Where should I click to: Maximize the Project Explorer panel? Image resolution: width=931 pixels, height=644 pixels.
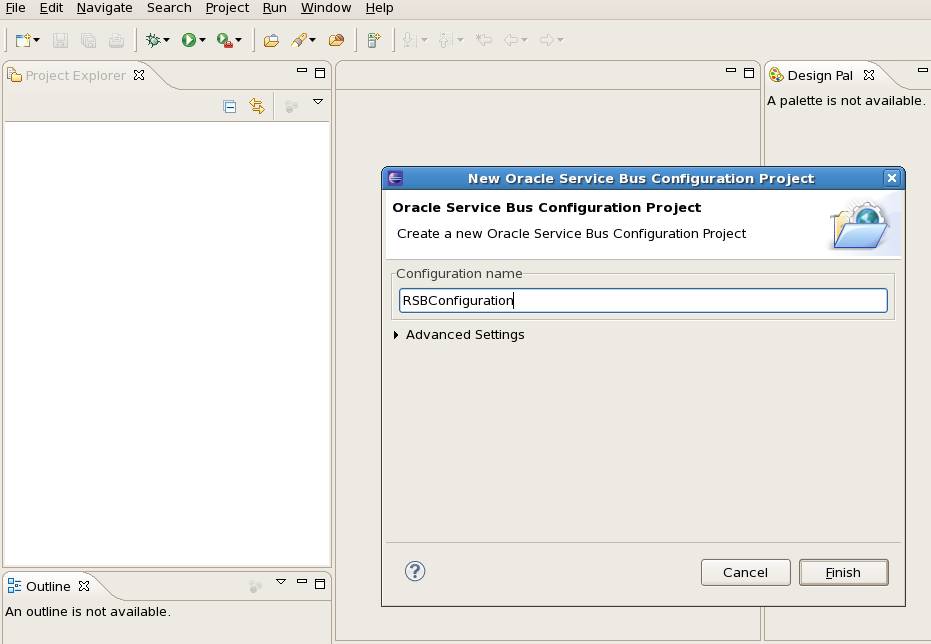point(320,73)
